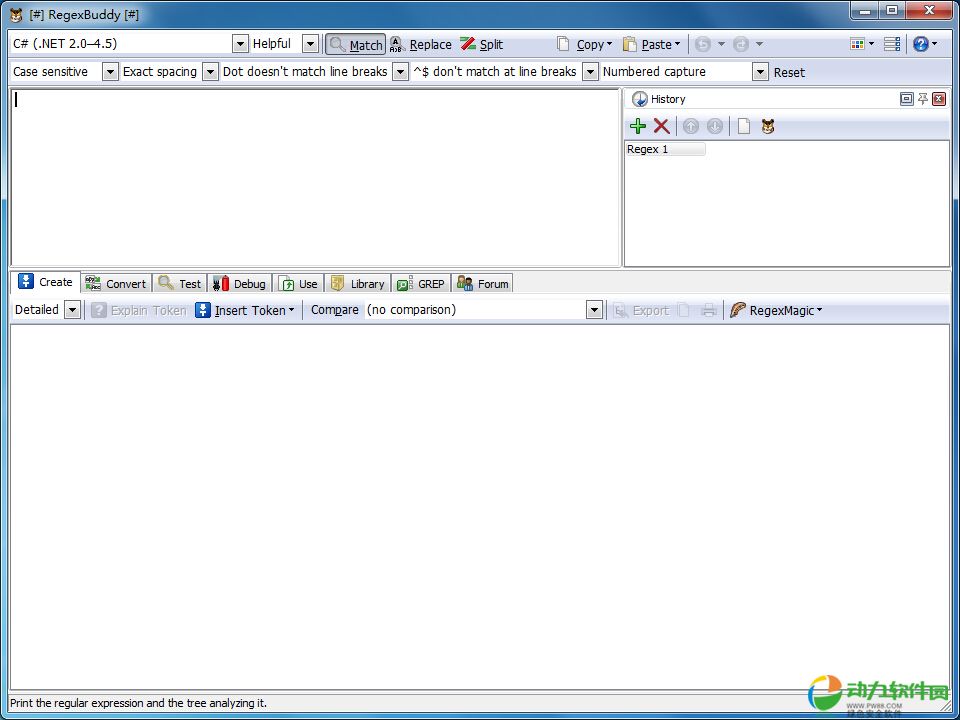
Task: Click the blank page clear history icon
Action: [x=743, y=126]
